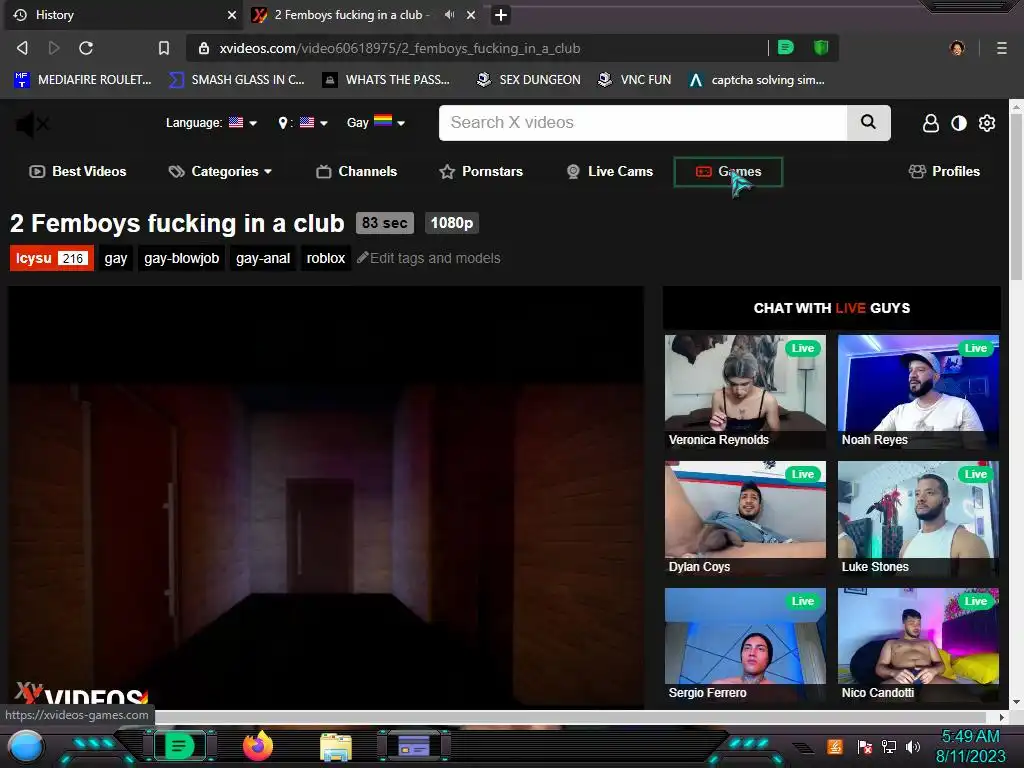Open the browser profile avatar
Image resolution: width=1024 pixels, height=768 pixels.
coord(957,48)
